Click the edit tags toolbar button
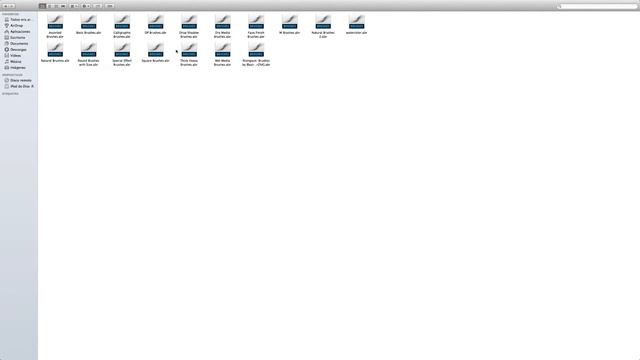 click(109, 6)
